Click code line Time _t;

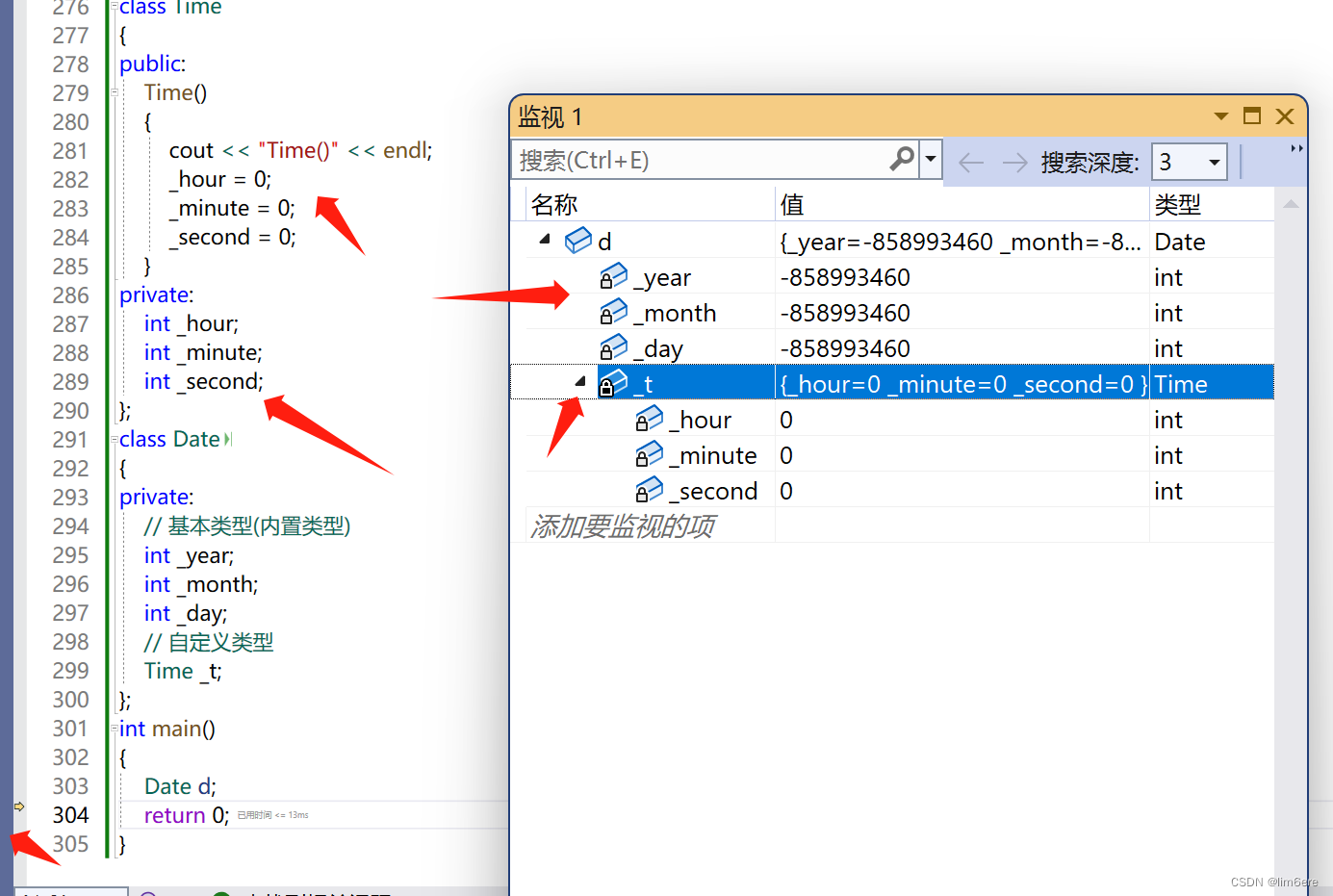pyautogui.click(x=183, y=672)
